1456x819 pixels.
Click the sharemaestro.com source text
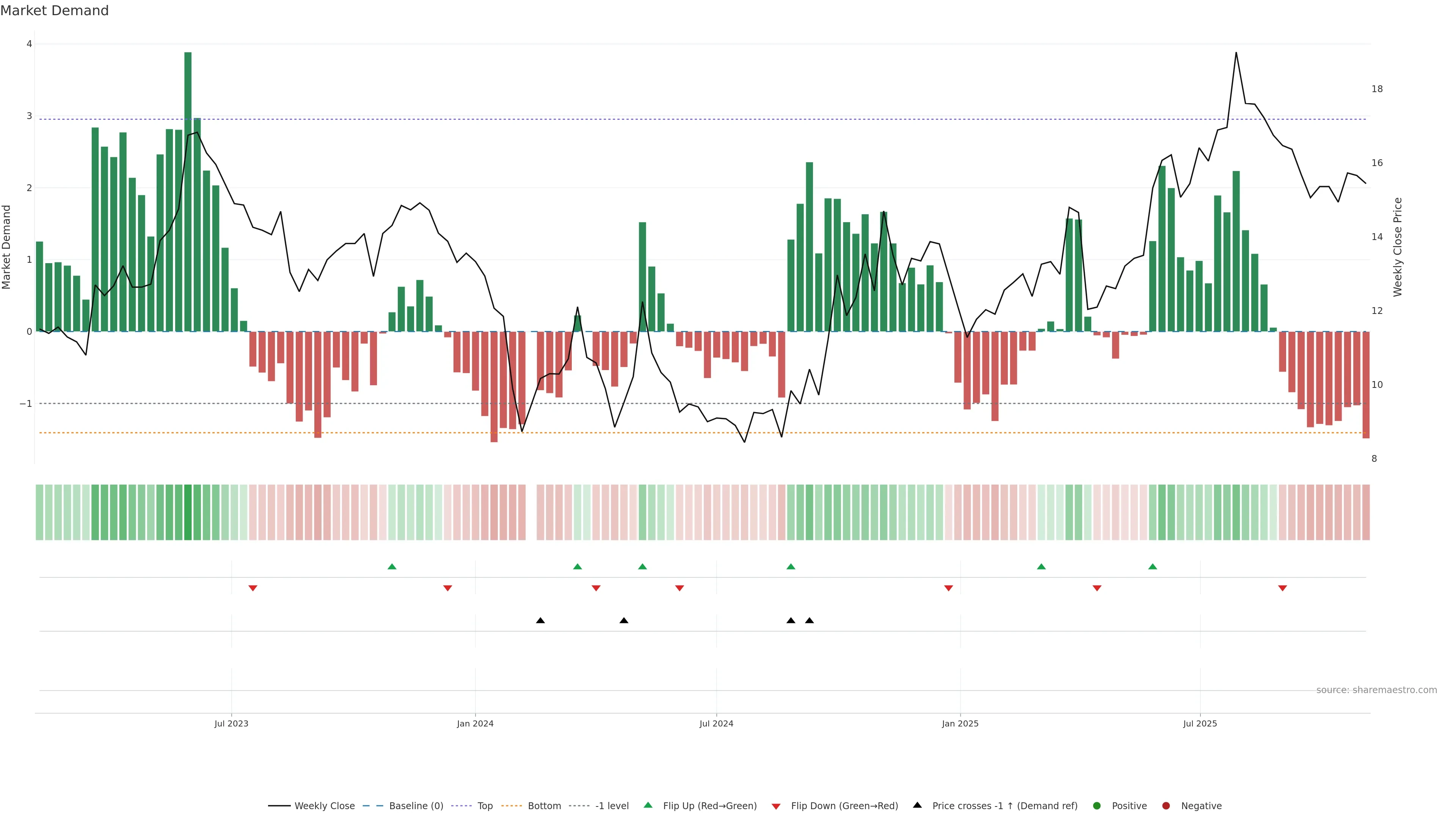point(1376,690)
